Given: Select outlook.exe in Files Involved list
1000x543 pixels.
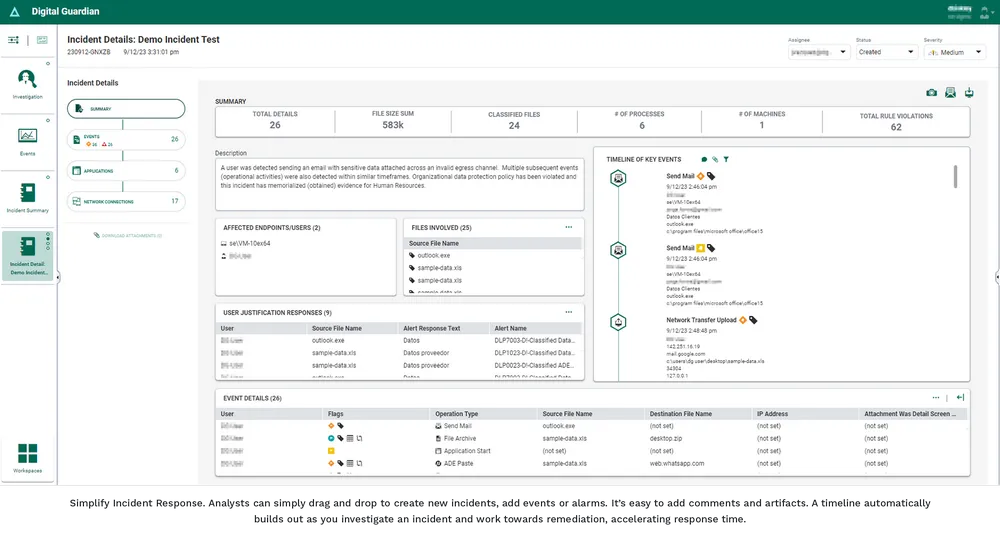Looking at the screenshot, I should (434, 255).
